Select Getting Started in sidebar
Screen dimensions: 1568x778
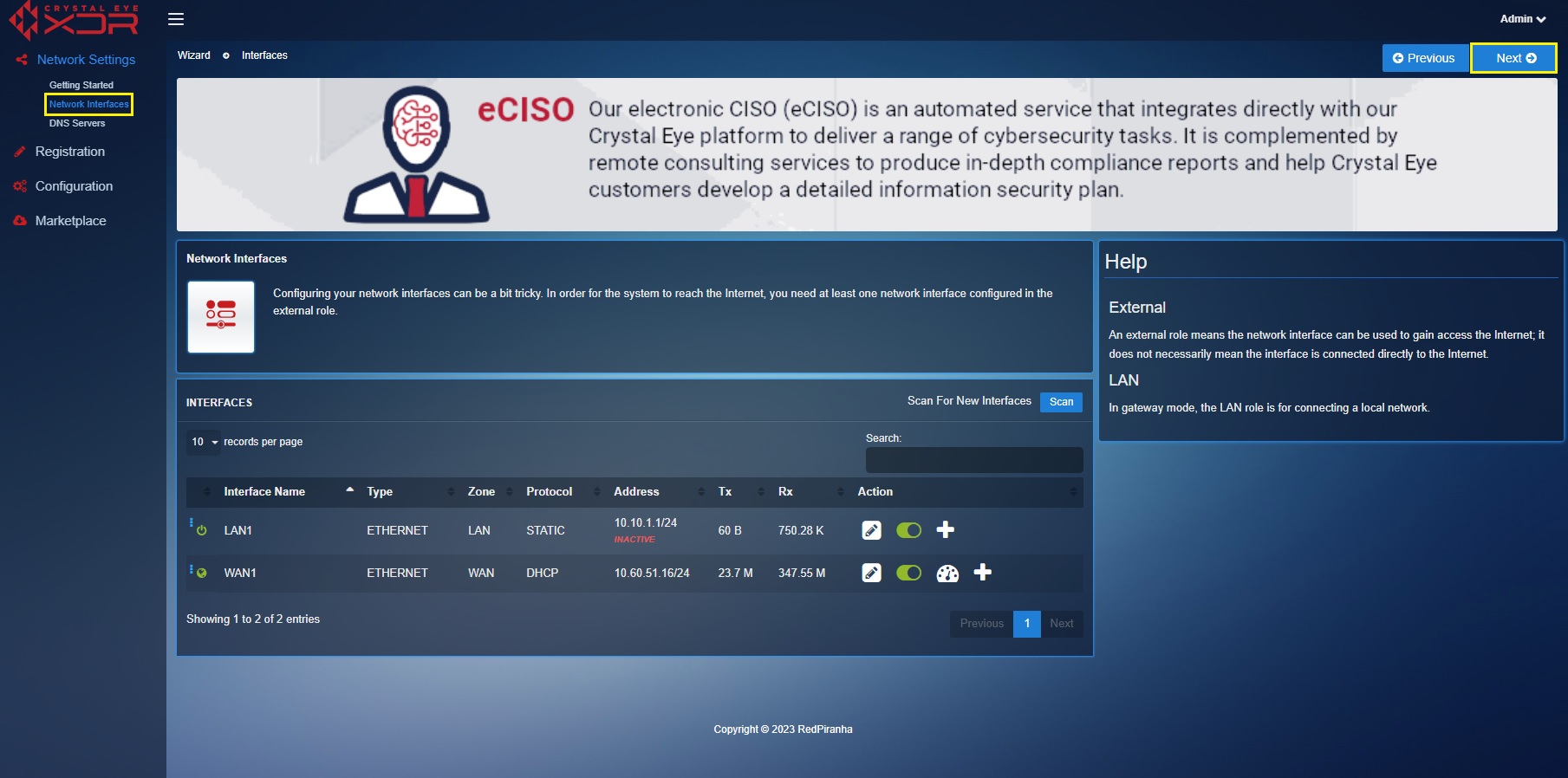[x=81, y=85]
